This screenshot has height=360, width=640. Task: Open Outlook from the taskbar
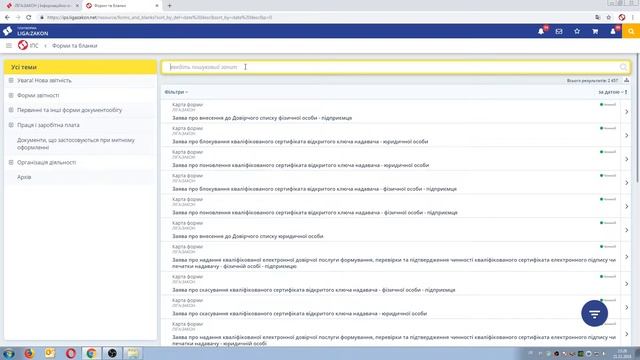[50, 353]
